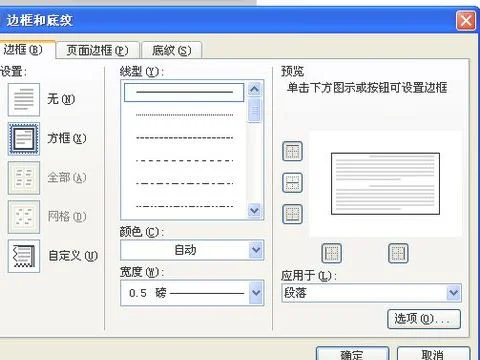480x360 pixels.
Task: Expand the 应用于 dropdown showing 段落
Action: coord(371,293)
